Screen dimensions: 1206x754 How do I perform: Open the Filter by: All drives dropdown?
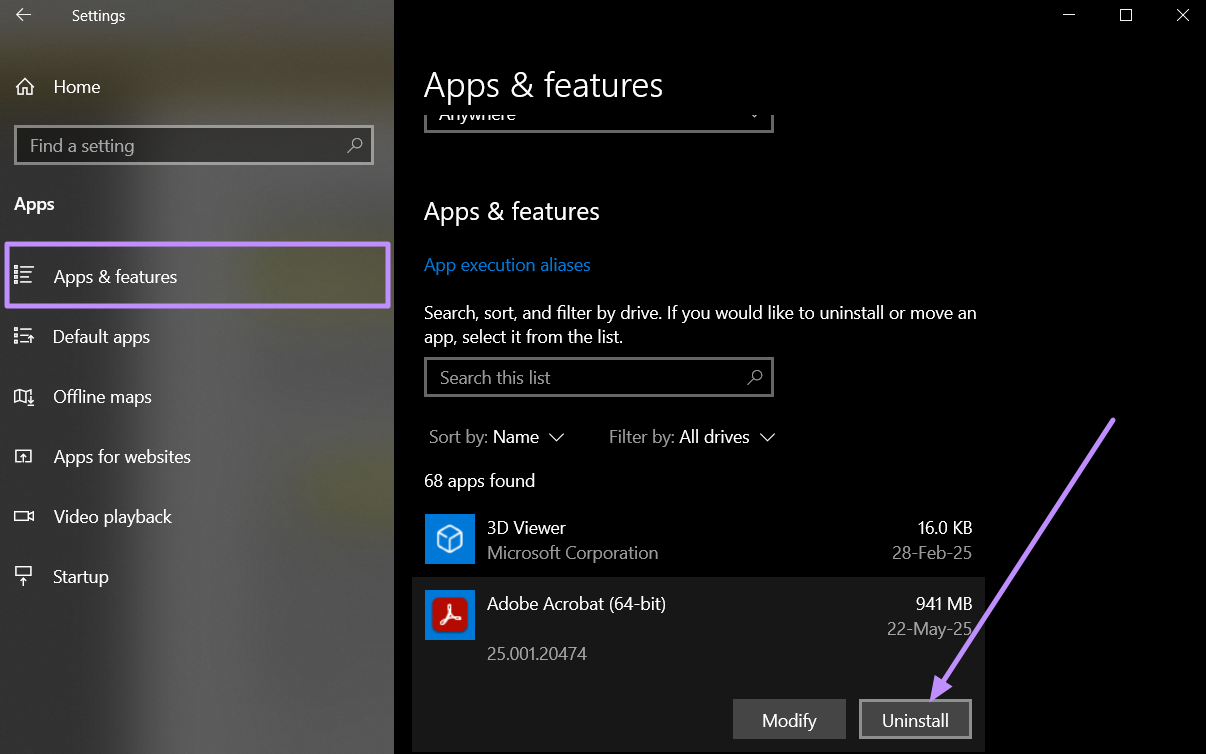click(692, 437)
